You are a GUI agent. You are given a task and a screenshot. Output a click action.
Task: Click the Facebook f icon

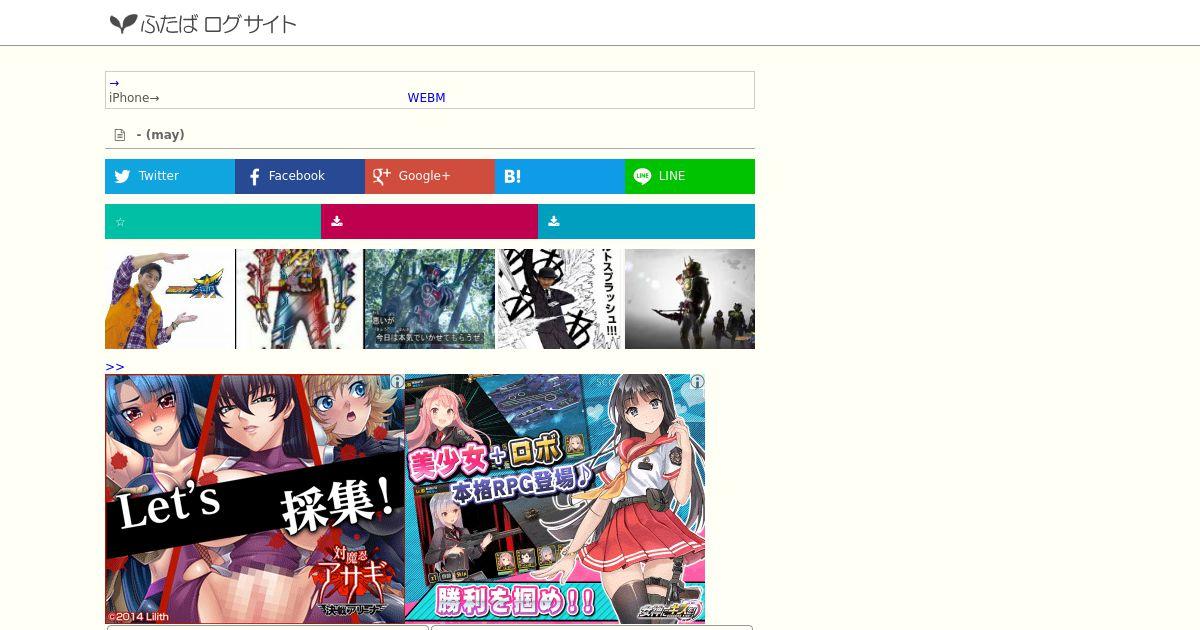click(254, 177)
